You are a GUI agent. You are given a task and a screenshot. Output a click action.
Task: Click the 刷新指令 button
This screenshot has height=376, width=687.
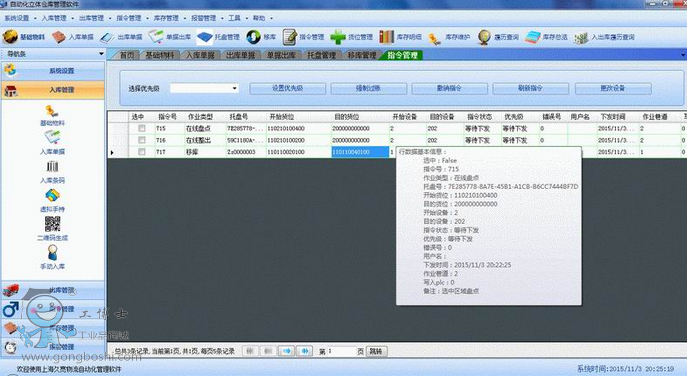coord(531,89)
